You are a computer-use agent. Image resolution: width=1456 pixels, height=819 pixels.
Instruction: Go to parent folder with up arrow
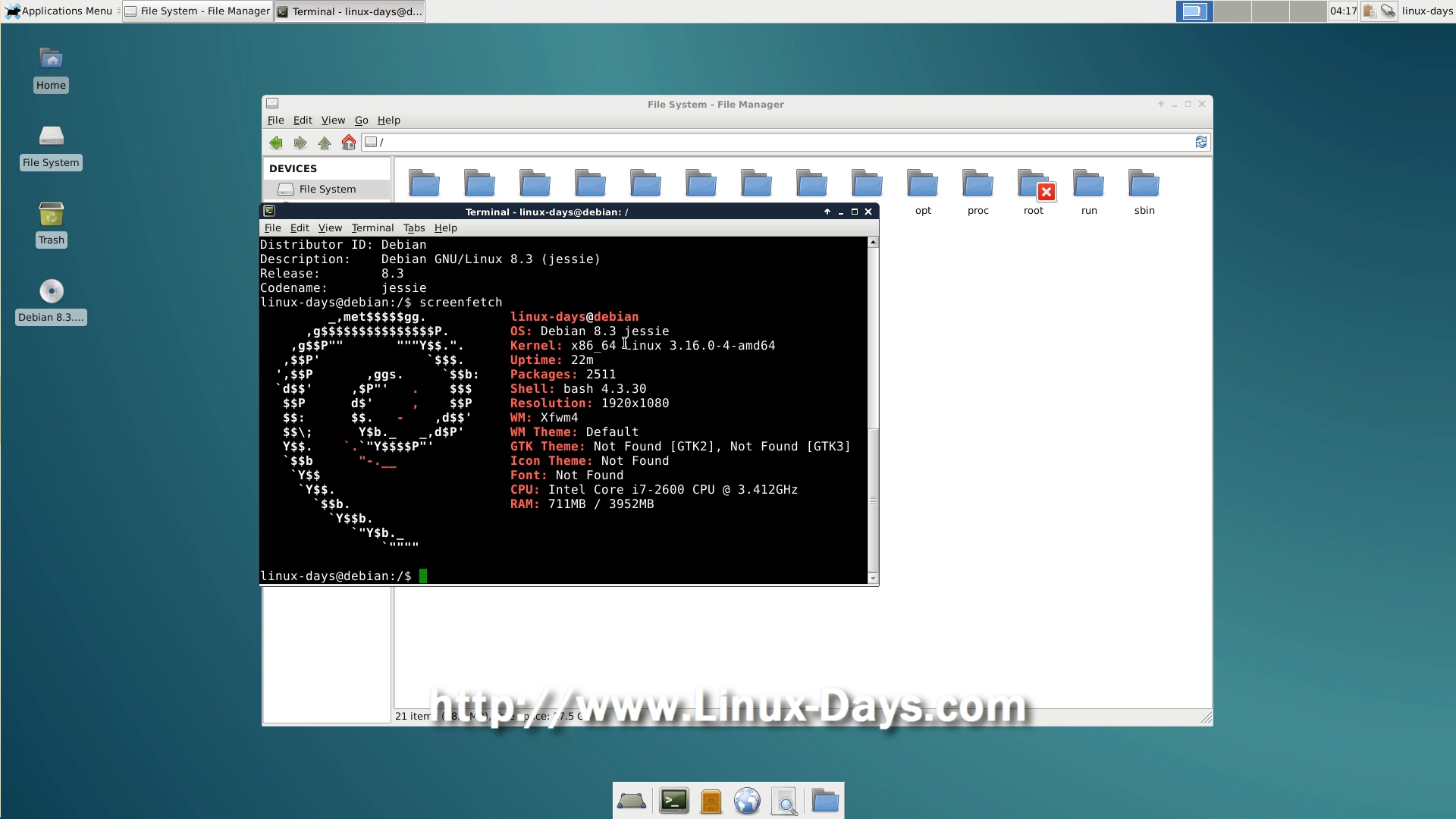pyautogui.click(x=325, y=143)
